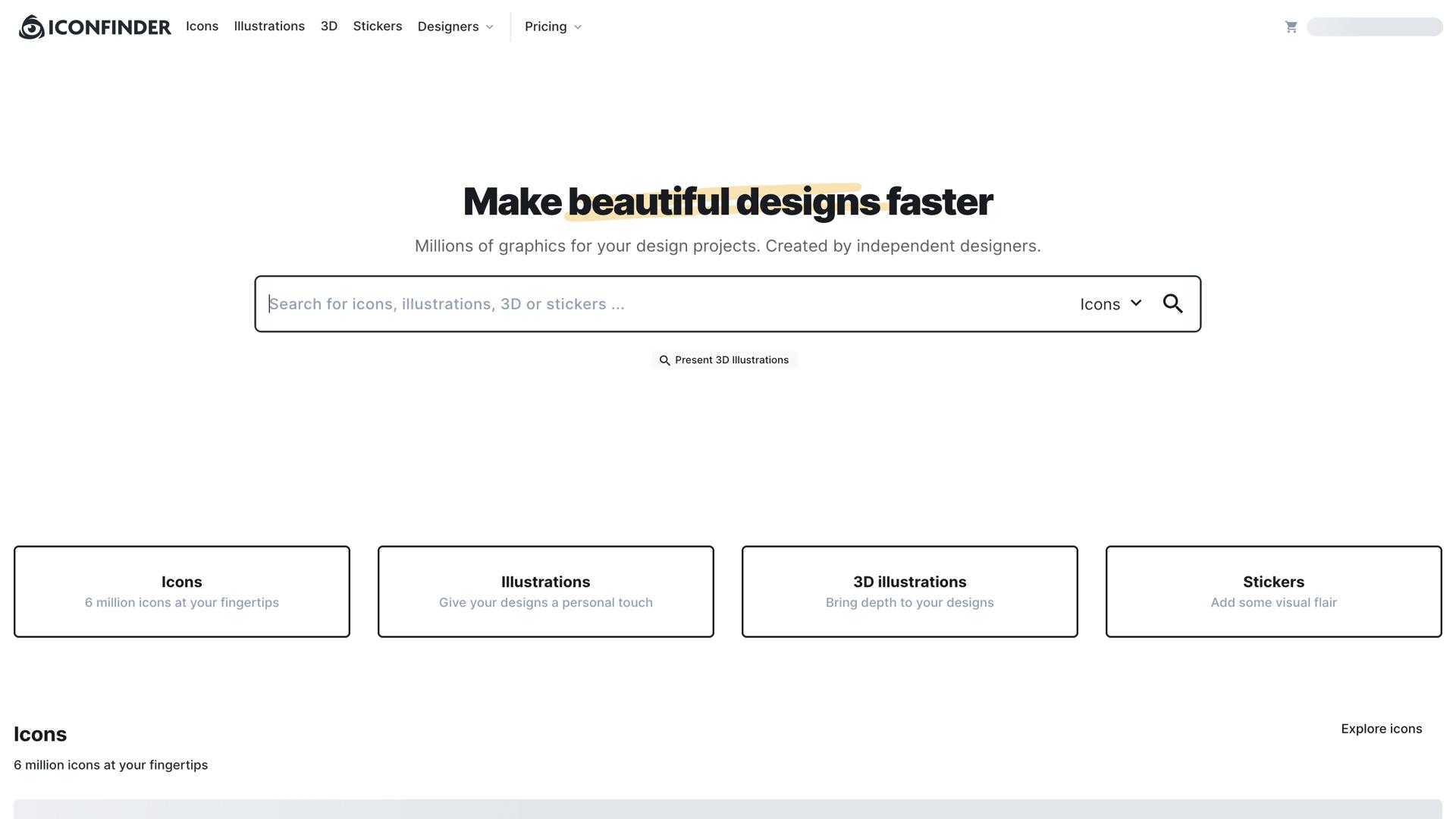The image size is (1456, 819).
Task: Open the search type dropdown labeled Icons
Action: 1111,303
